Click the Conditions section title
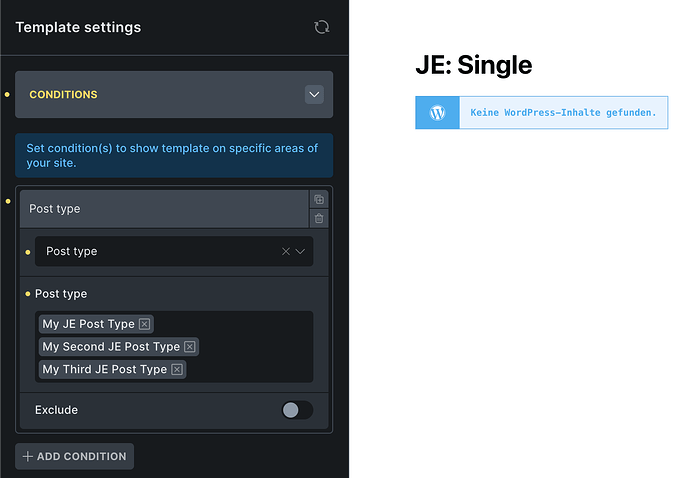The height and width of the screenshot is (478, 690). coord(64,95)
